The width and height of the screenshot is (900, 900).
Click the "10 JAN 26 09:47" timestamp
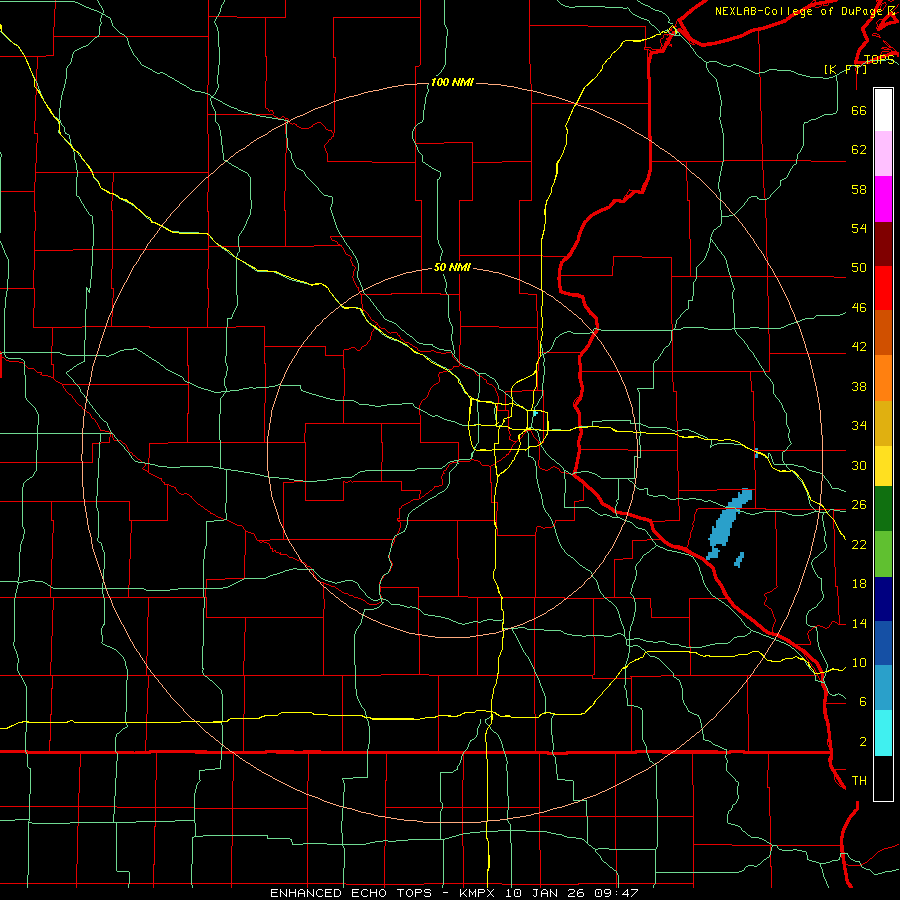pyautogui.click(x=571, y=893)
